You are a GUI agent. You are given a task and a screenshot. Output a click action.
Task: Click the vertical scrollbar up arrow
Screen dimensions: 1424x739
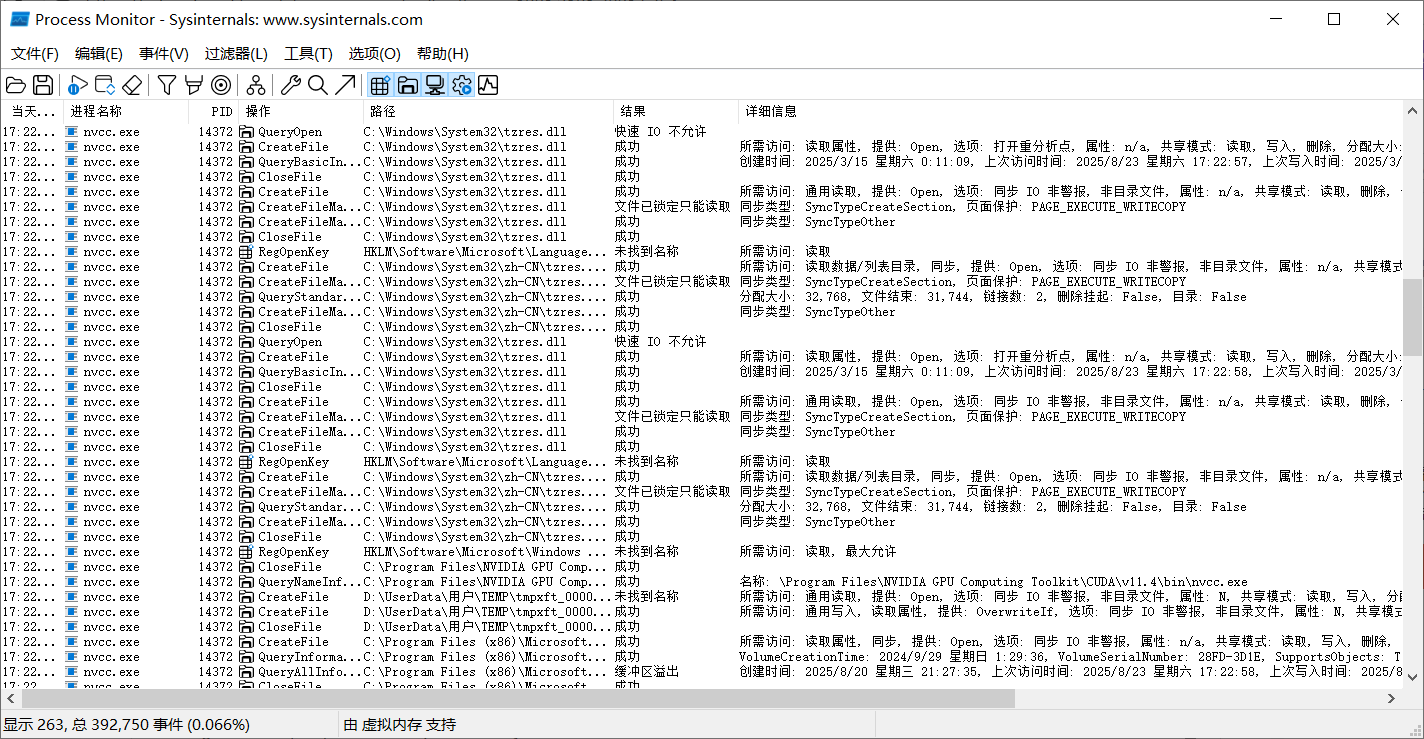pos(1413,110)
